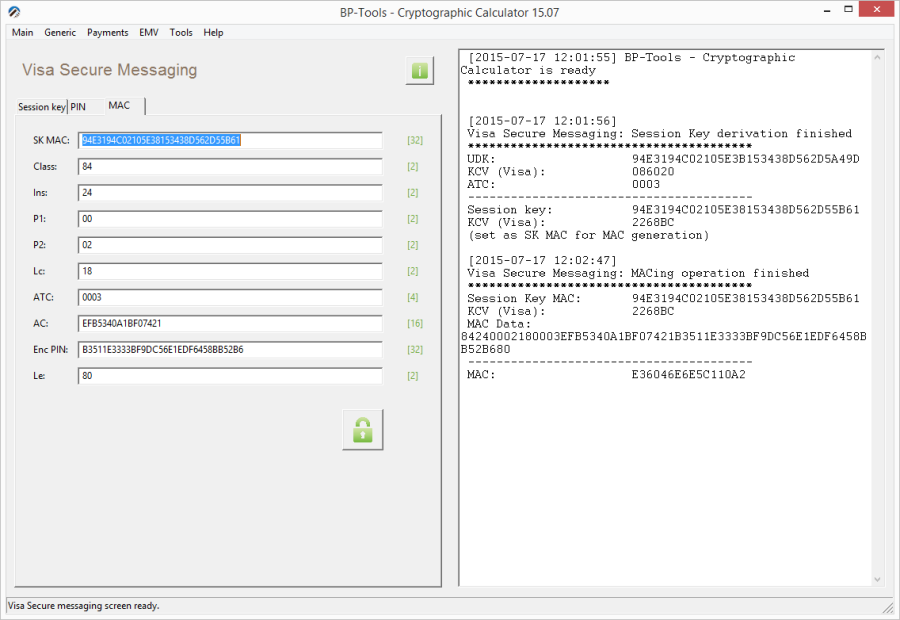Click the Lc input field
Screen dimensions: 900x620
(230, 271)
